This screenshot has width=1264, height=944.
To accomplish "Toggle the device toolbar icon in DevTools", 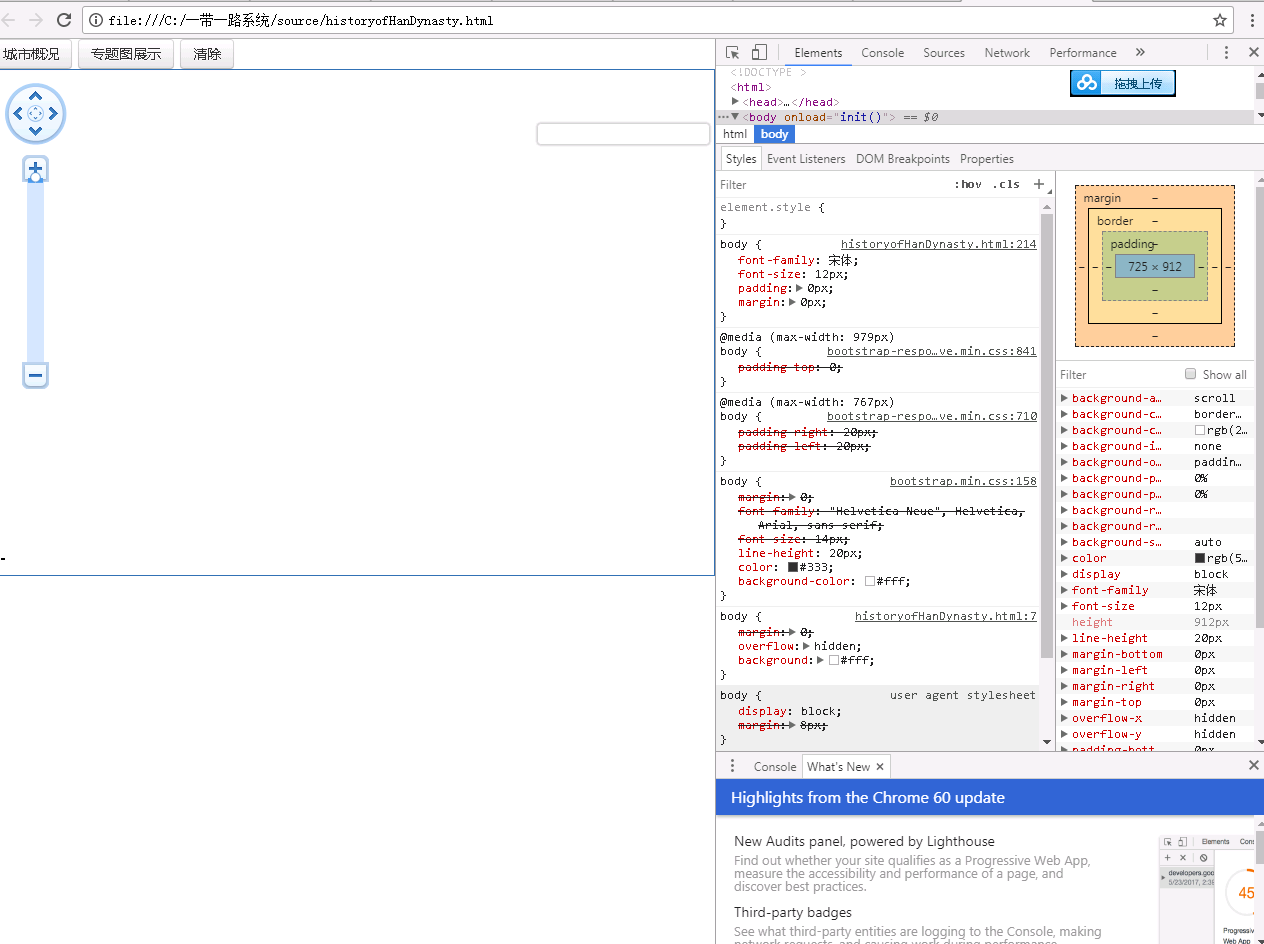I will coord(759,53).
